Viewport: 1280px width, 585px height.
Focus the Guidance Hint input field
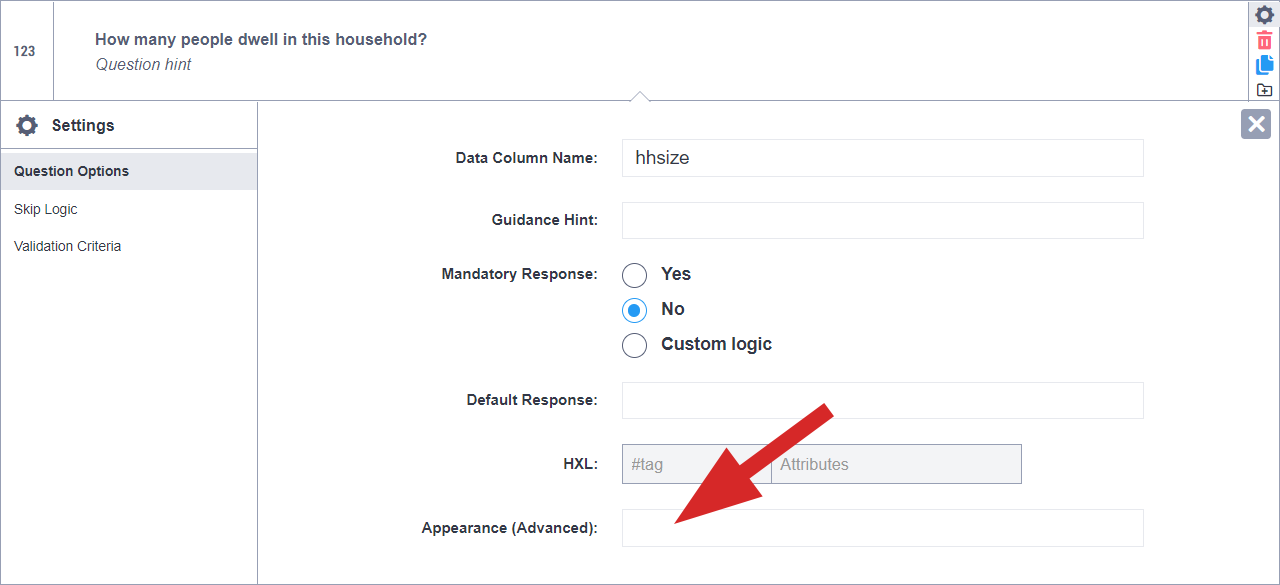(882, 220)
